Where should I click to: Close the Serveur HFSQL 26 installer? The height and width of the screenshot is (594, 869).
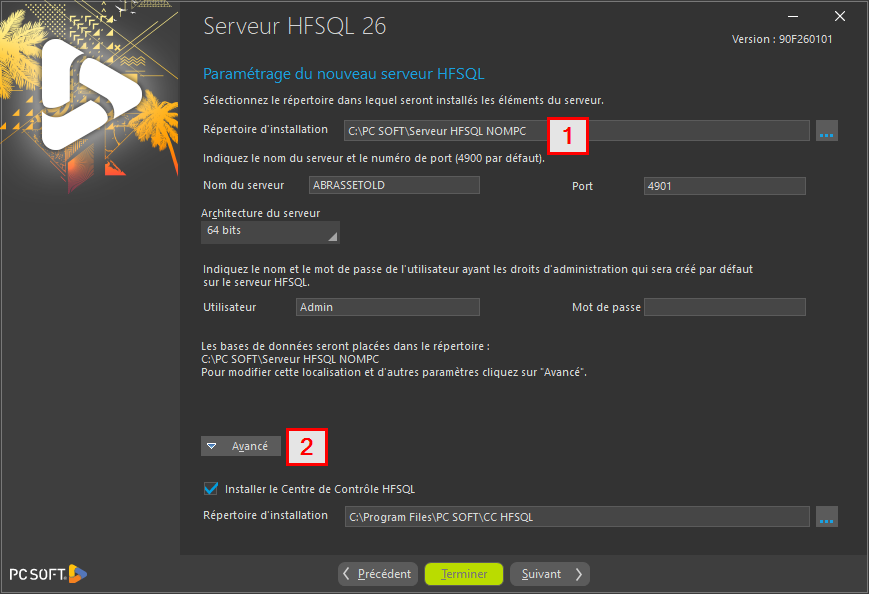(841, 16)
